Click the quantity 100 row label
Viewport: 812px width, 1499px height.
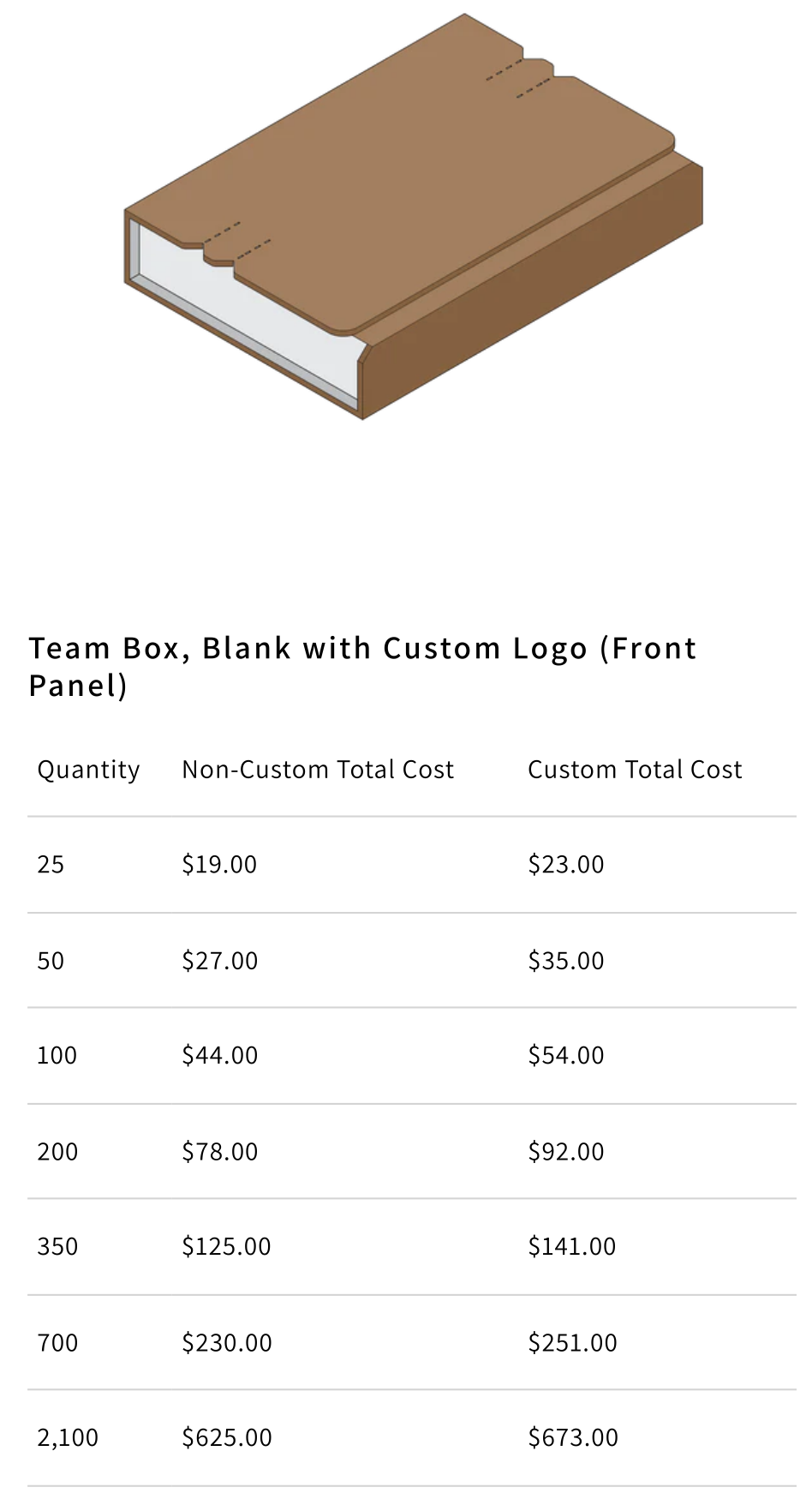[57, 1055]
